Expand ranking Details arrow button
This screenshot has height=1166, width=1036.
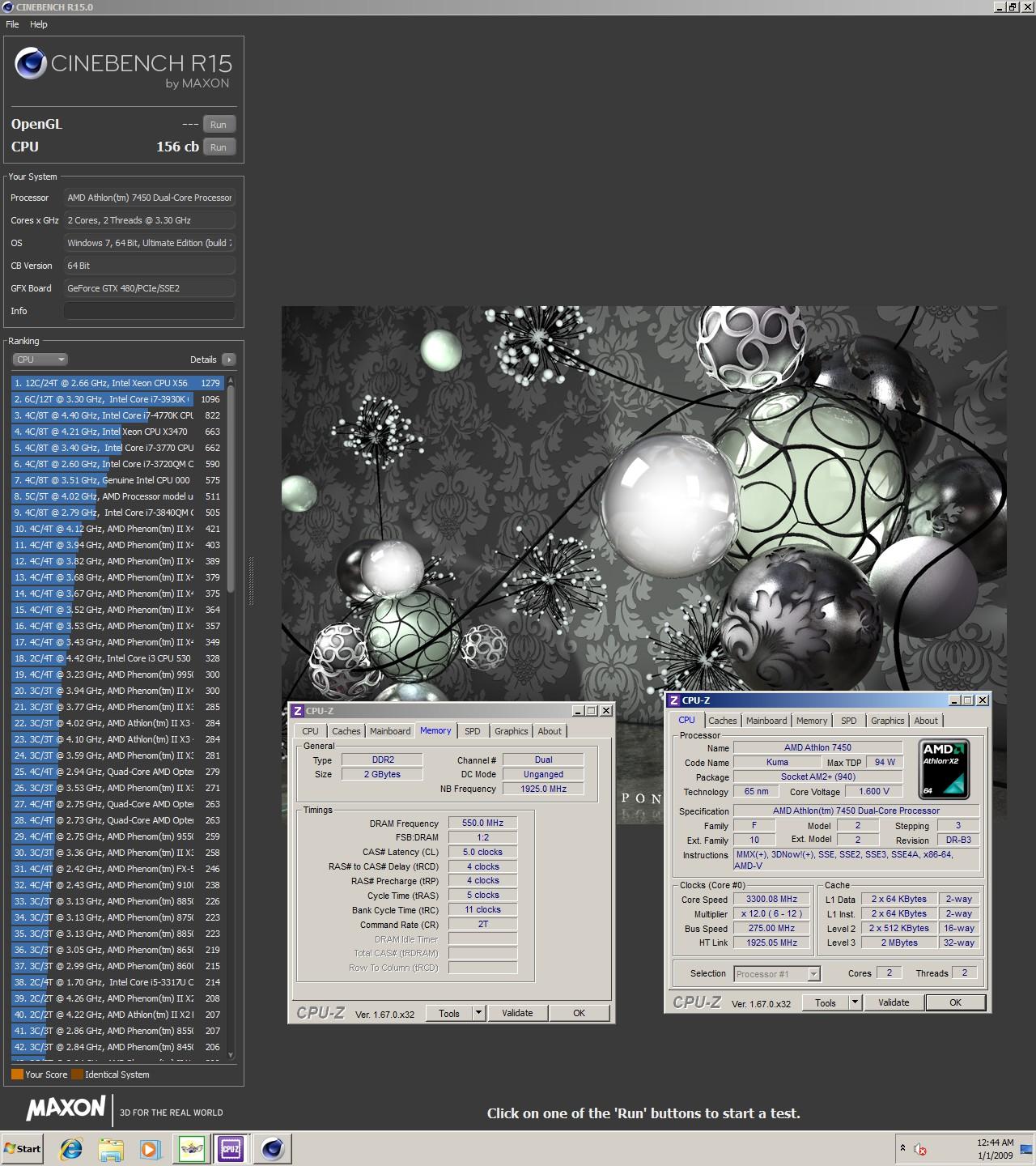(x=228, y=360)
